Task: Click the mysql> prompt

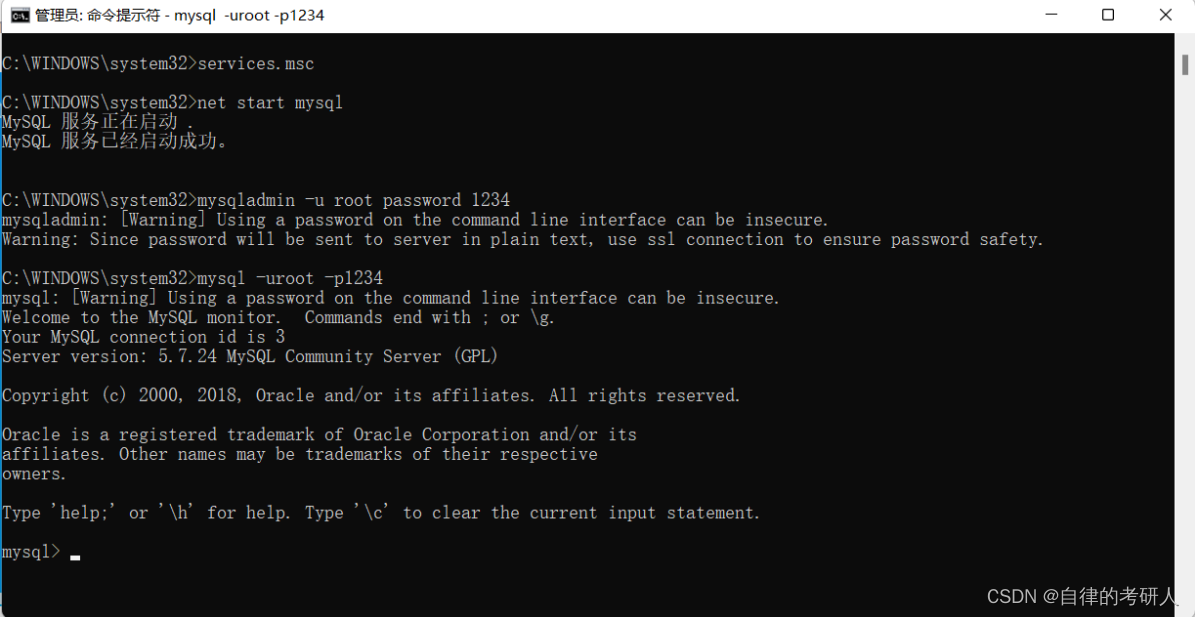Action: pos(30,550)
